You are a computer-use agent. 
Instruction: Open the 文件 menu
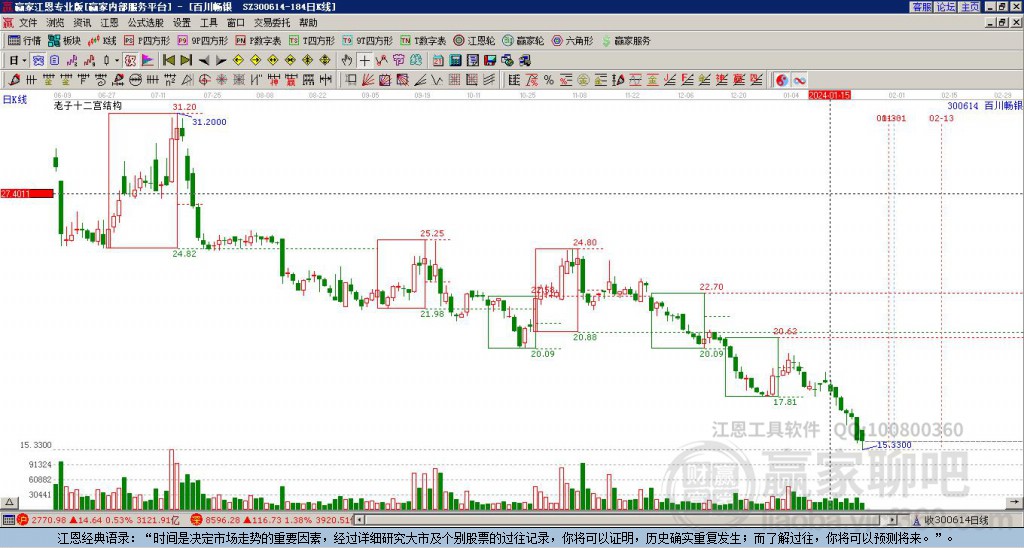tap(28, 23)
